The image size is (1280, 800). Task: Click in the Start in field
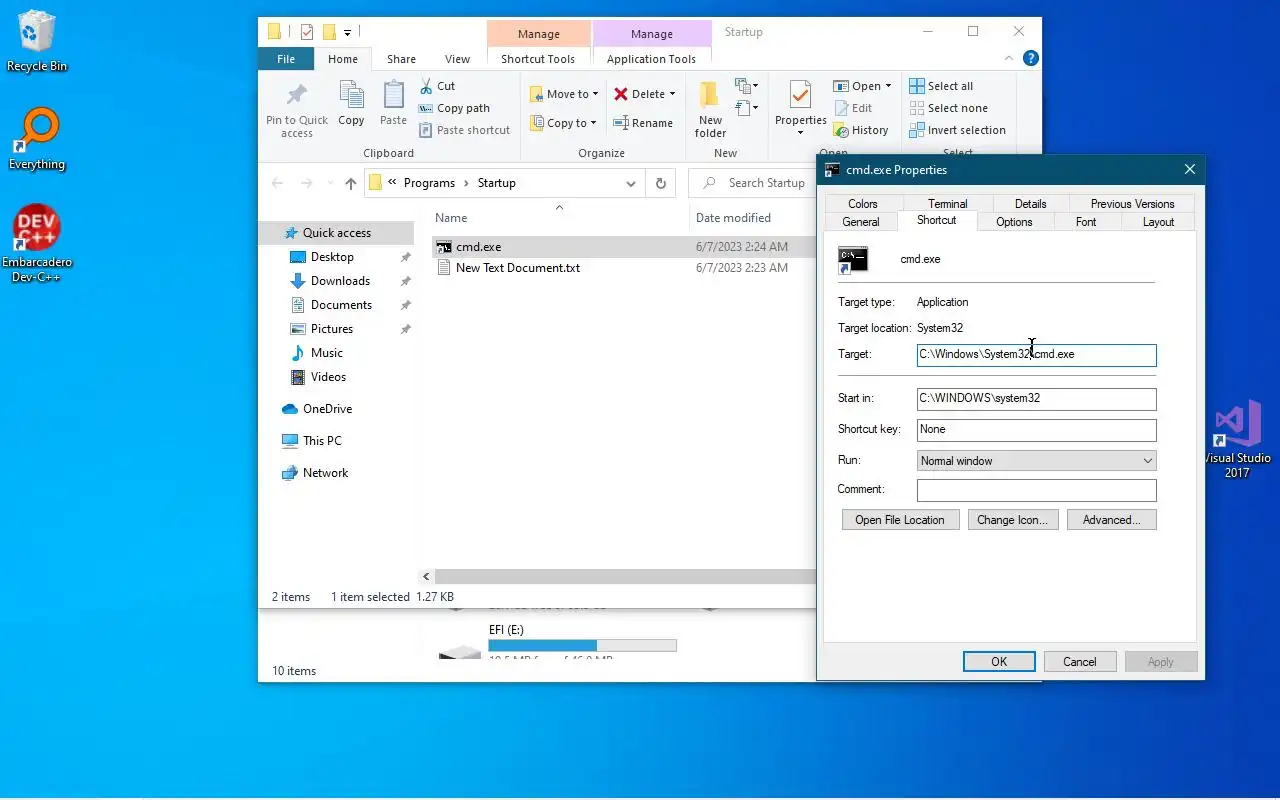[x=1036, y=399]
